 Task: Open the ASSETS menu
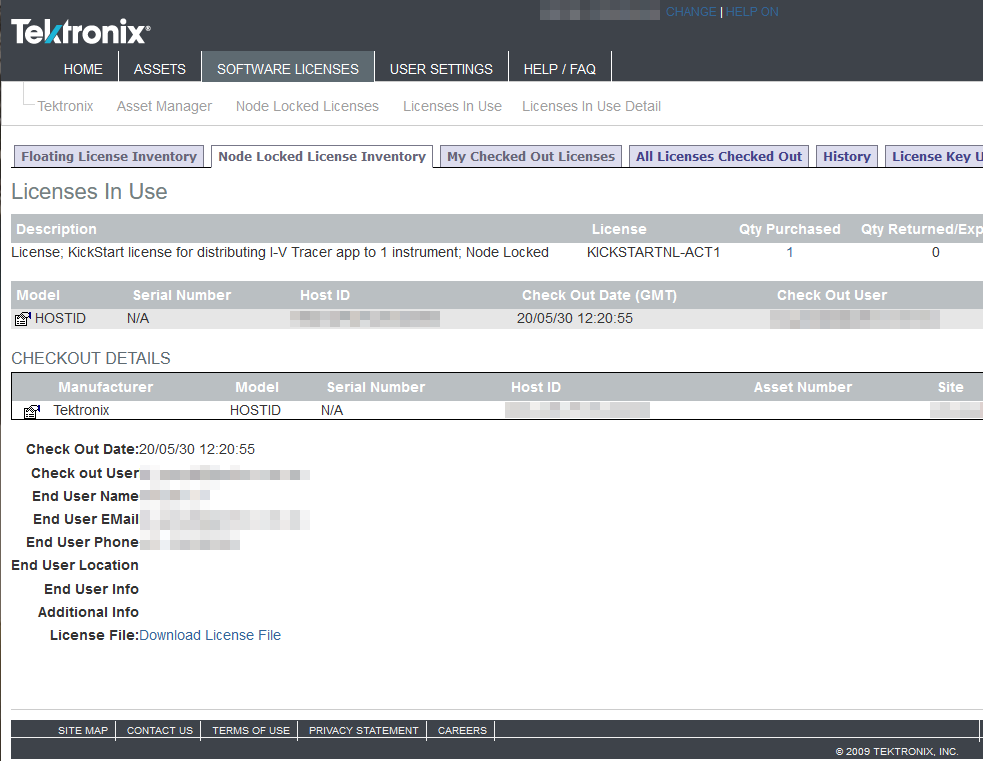pyautogui.click(x=159, y=69)
